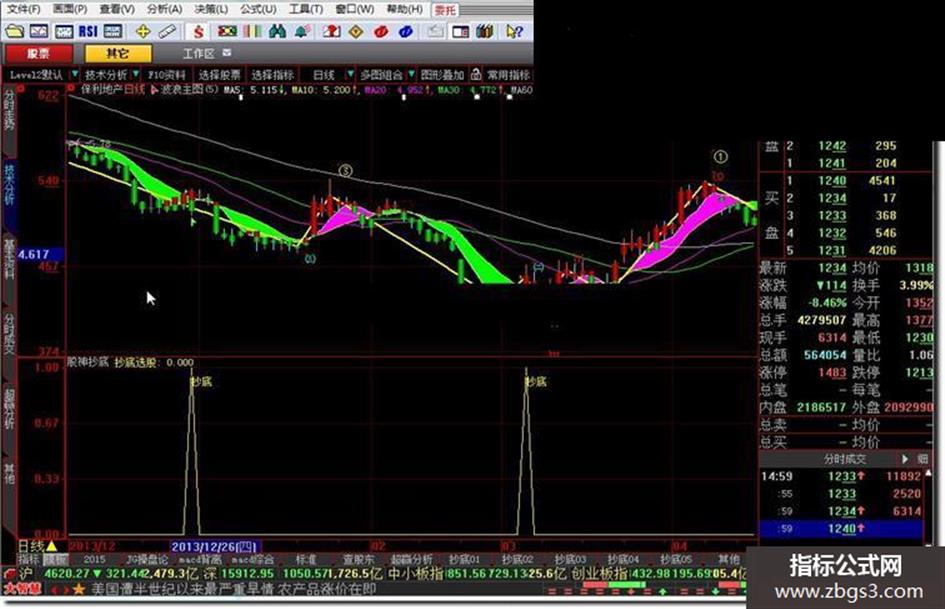Switch to the 抄底01 indicator tab

coord(465,560)
